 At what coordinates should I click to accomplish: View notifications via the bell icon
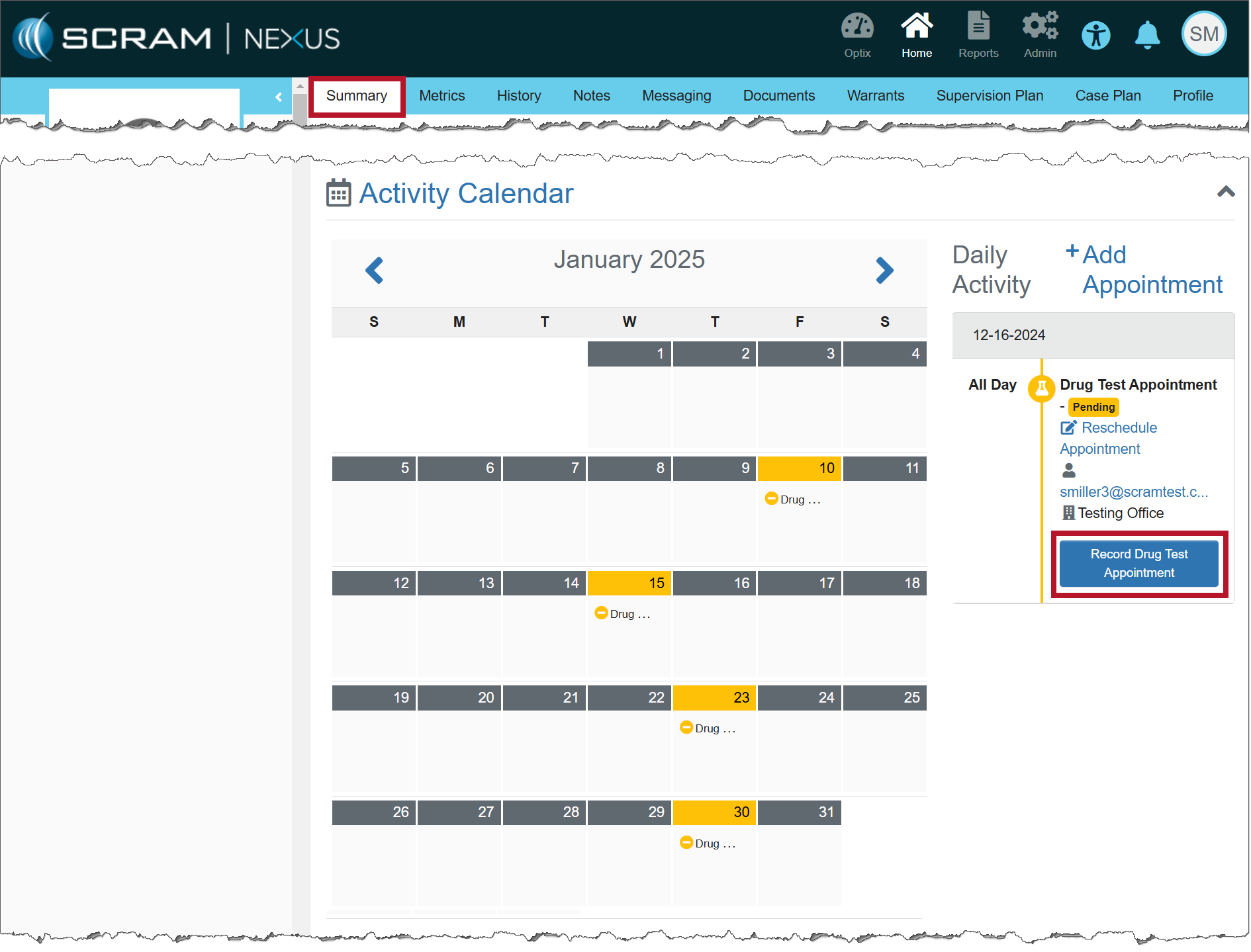pos(1147,36)
